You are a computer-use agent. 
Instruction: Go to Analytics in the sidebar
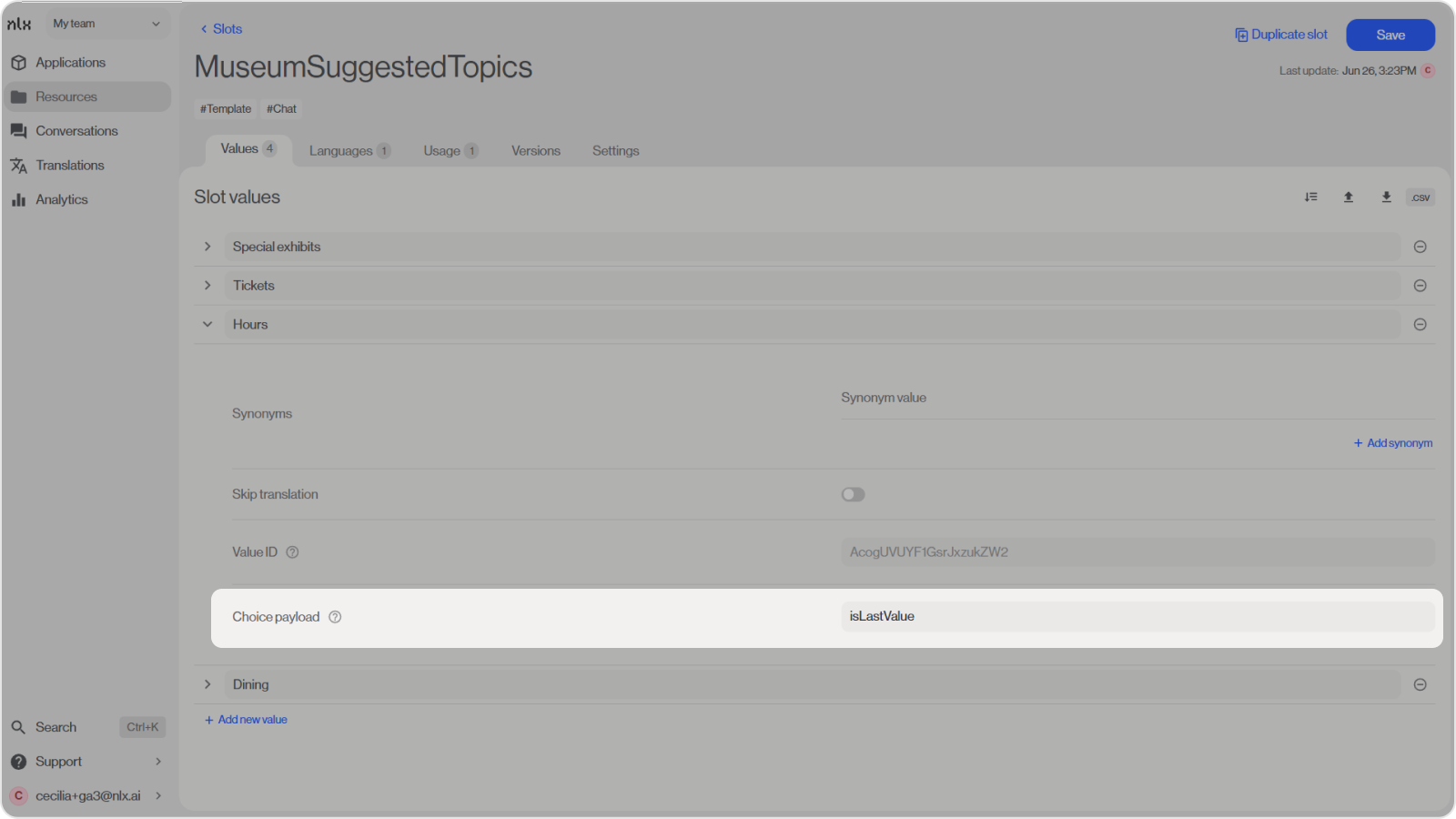point(61,199)
